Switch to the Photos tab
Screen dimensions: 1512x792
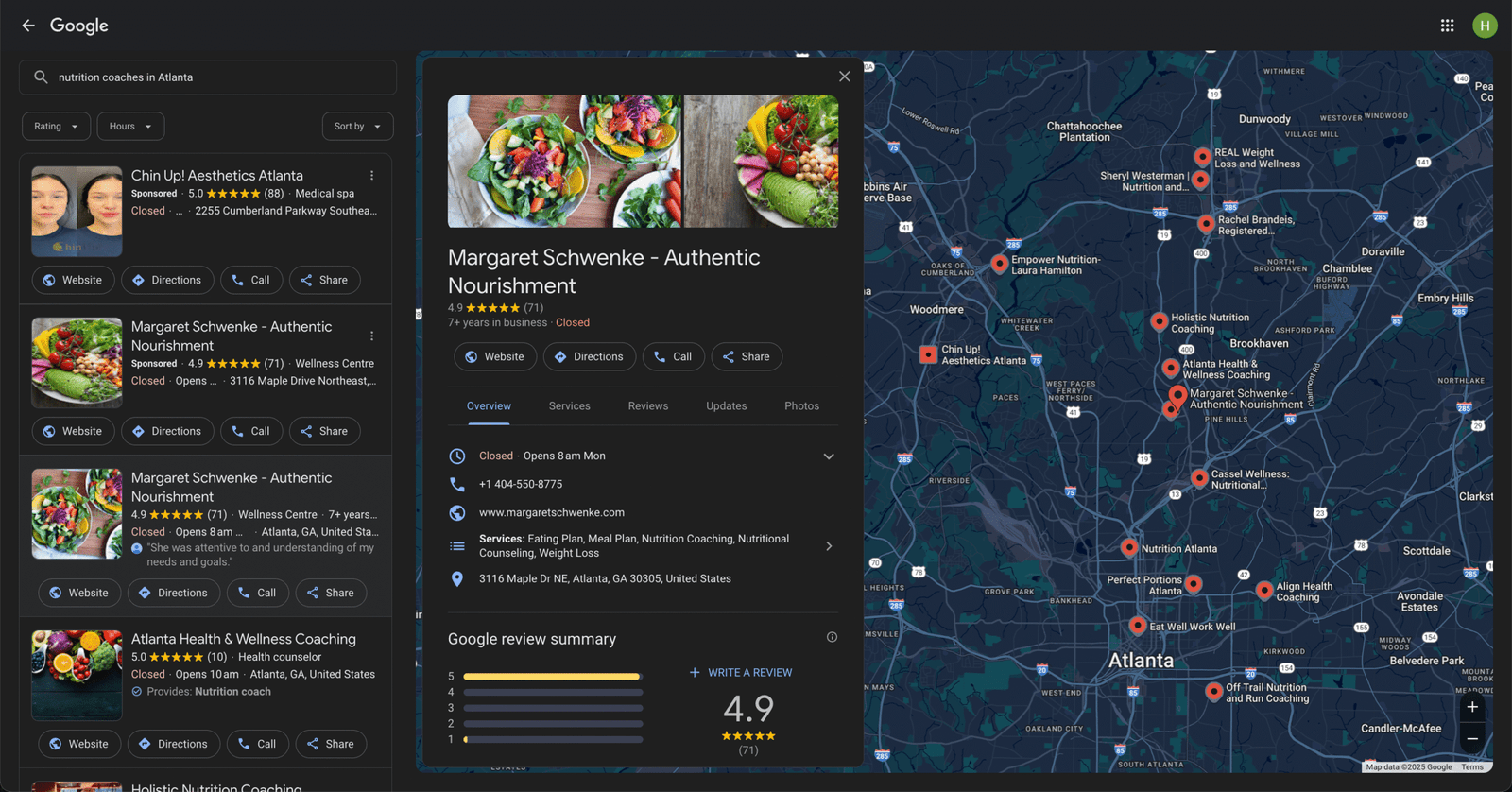[x=802, y=406]
